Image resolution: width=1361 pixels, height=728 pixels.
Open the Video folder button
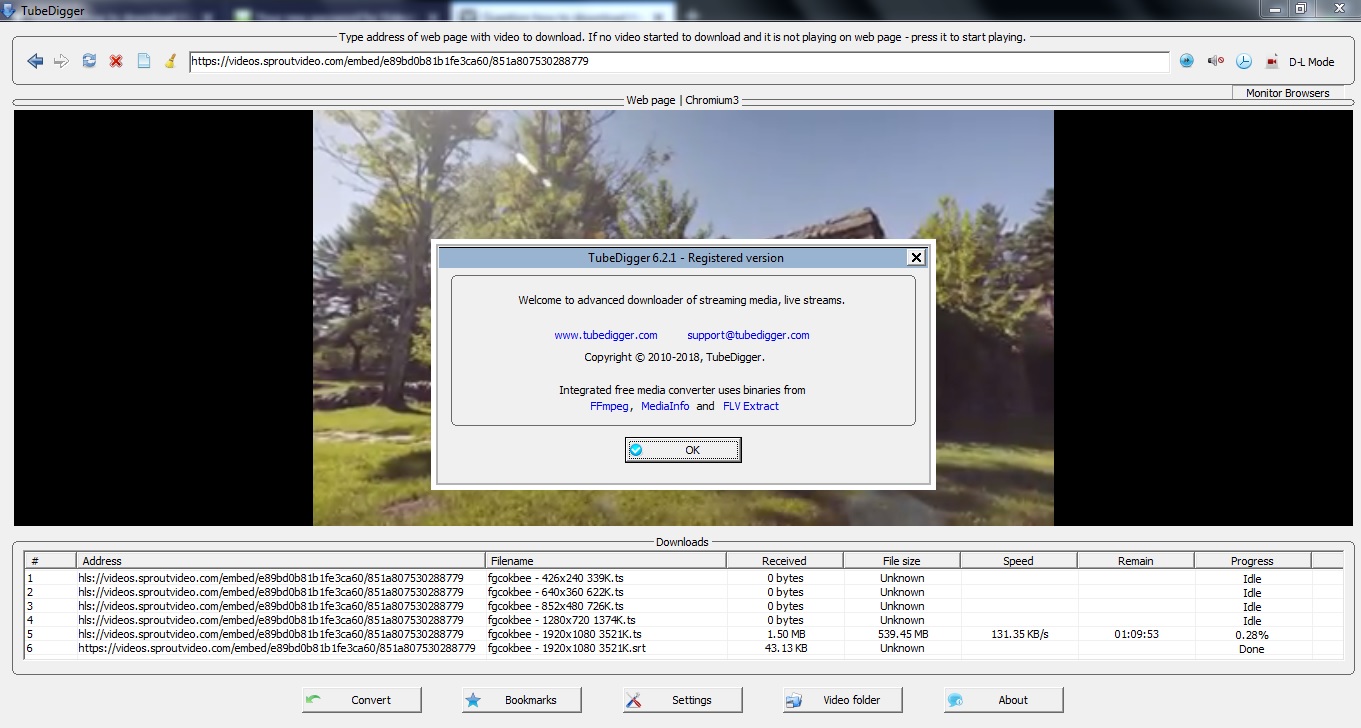[x=843, y=700]
